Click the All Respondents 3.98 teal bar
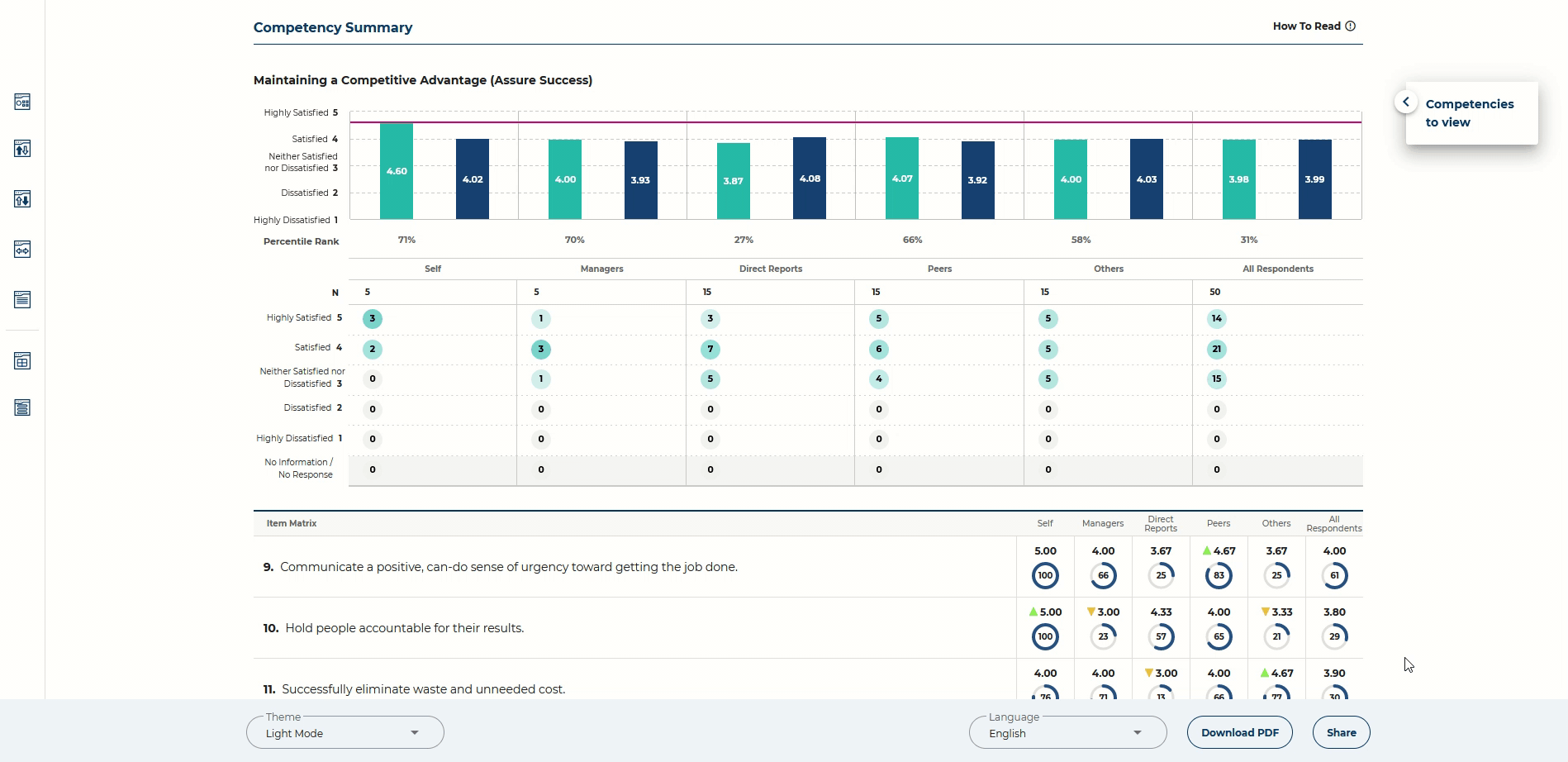 [x=1239, y=179]
